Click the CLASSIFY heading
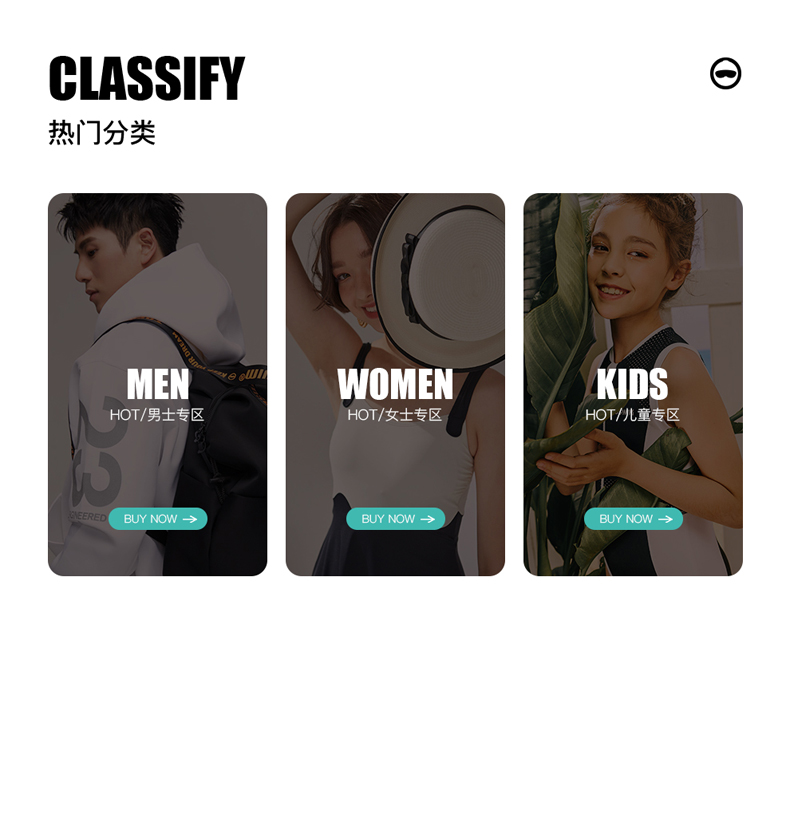 pos(147,78)
